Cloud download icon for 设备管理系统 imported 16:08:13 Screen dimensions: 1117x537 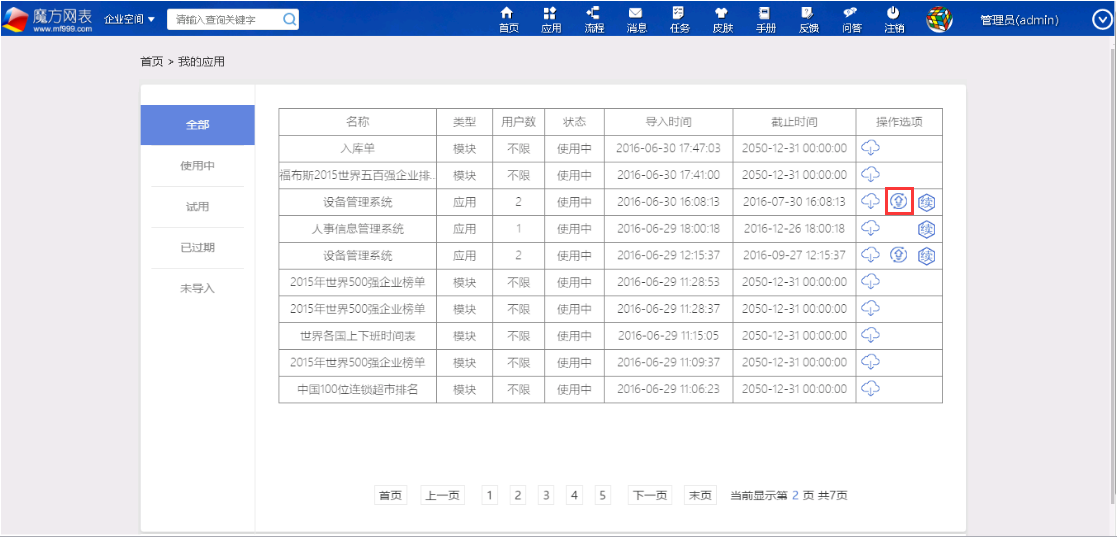[871, 202]
